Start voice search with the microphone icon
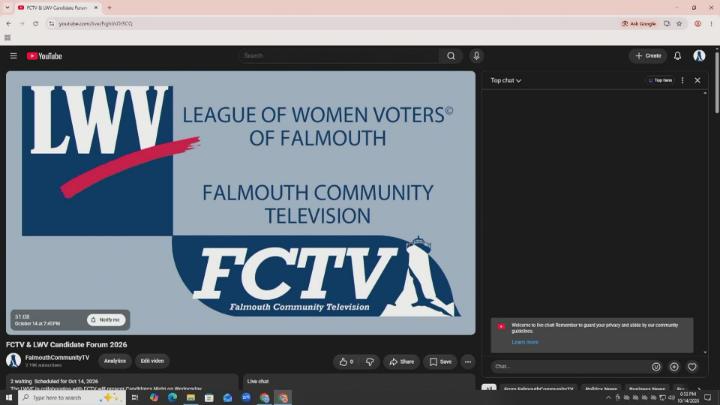 [476, 56]
